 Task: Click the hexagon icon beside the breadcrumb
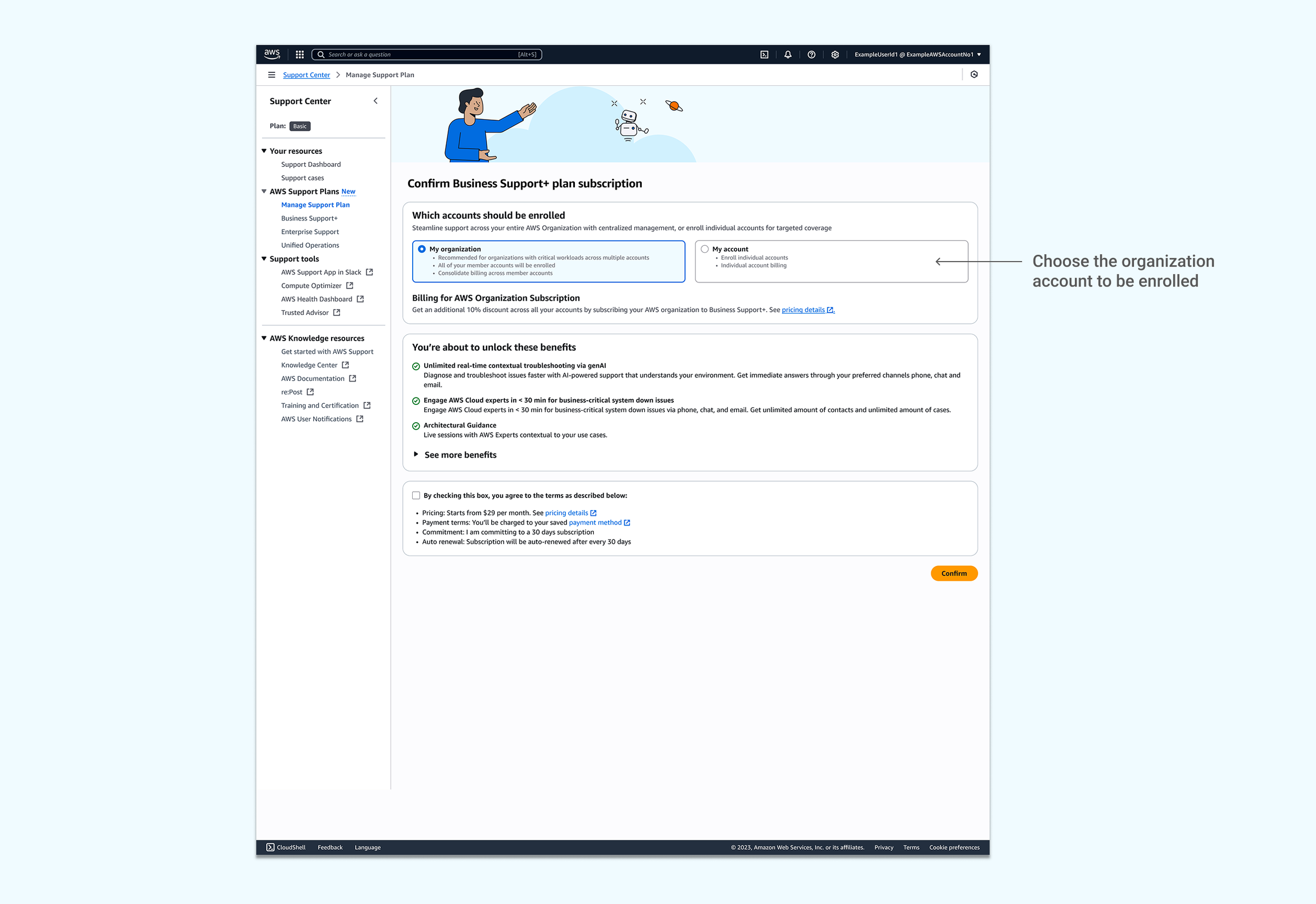[x=974, y=74]
